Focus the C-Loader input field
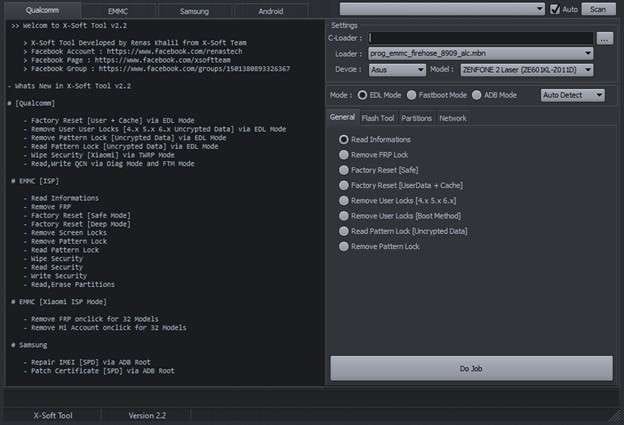Viewport: 624px width, 425px height. tap(481, 38)
